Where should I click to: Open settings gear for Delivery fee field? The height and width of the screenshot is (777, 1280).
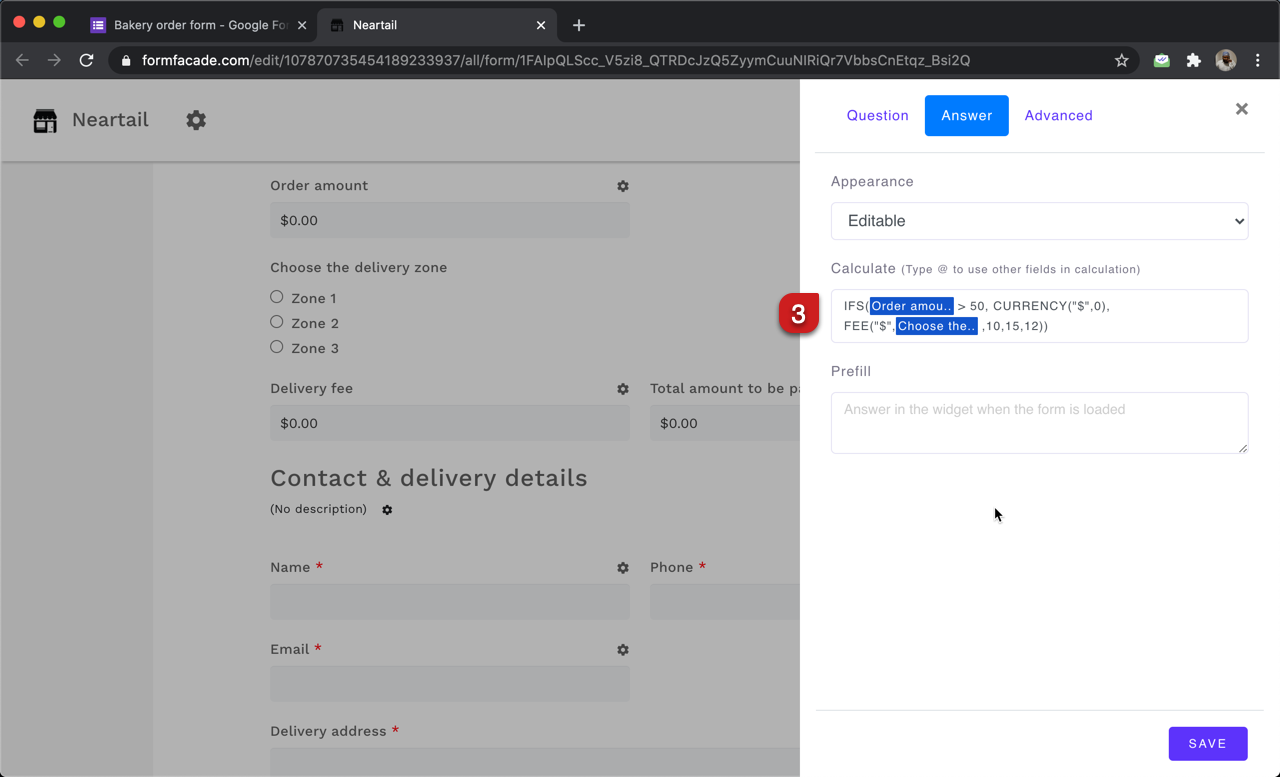(x=622, y=389)
